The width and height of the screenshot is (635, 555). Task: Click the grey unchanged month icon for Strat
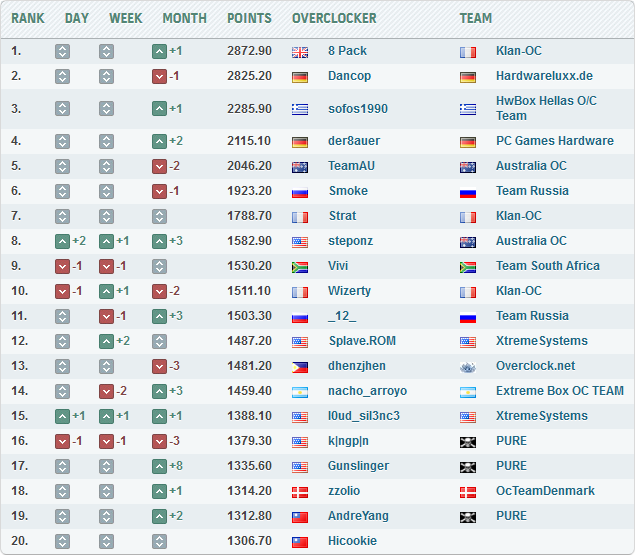coord(159,217)
